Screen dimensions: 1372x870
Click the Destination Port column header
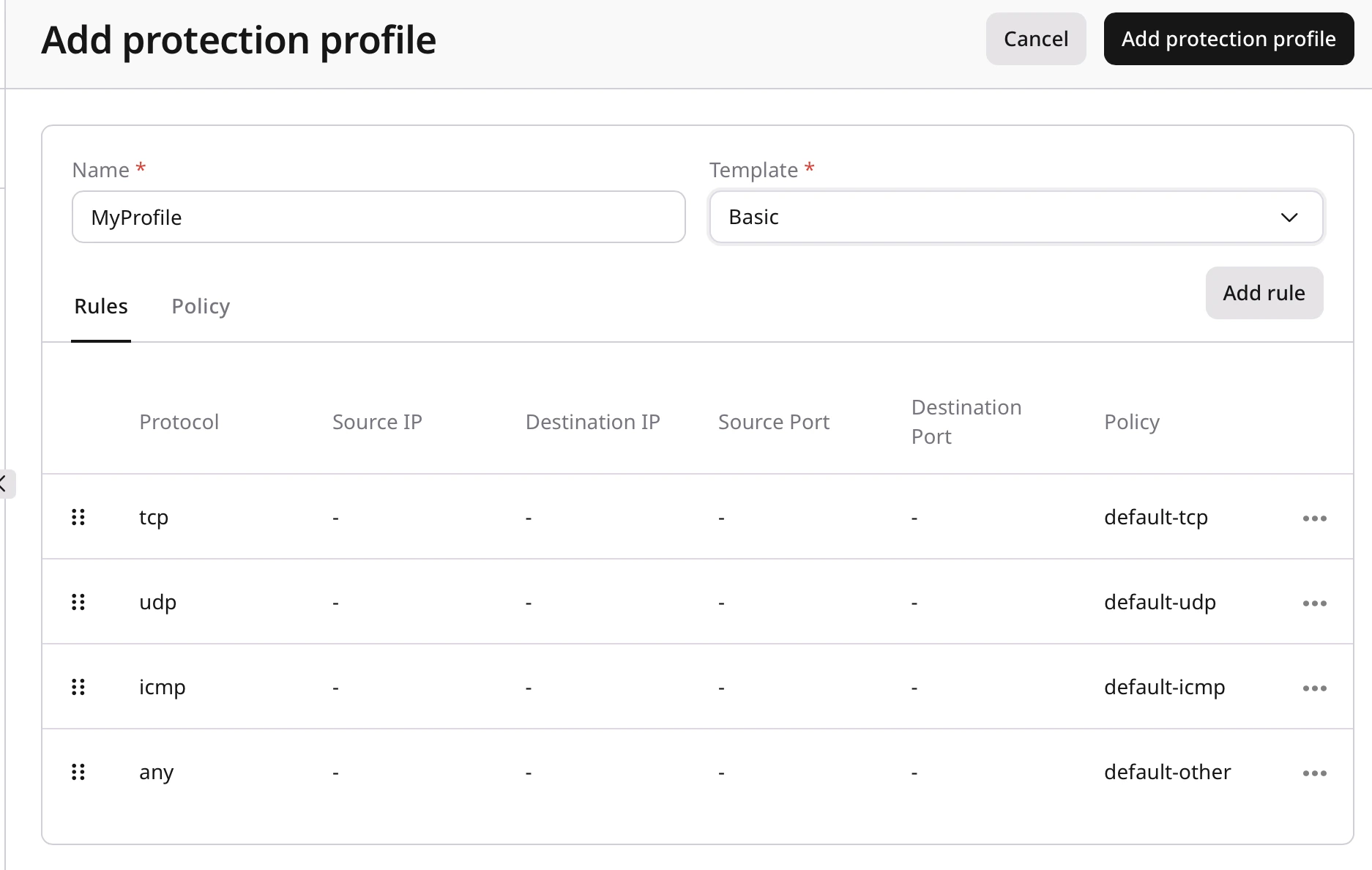pos(966,422)
